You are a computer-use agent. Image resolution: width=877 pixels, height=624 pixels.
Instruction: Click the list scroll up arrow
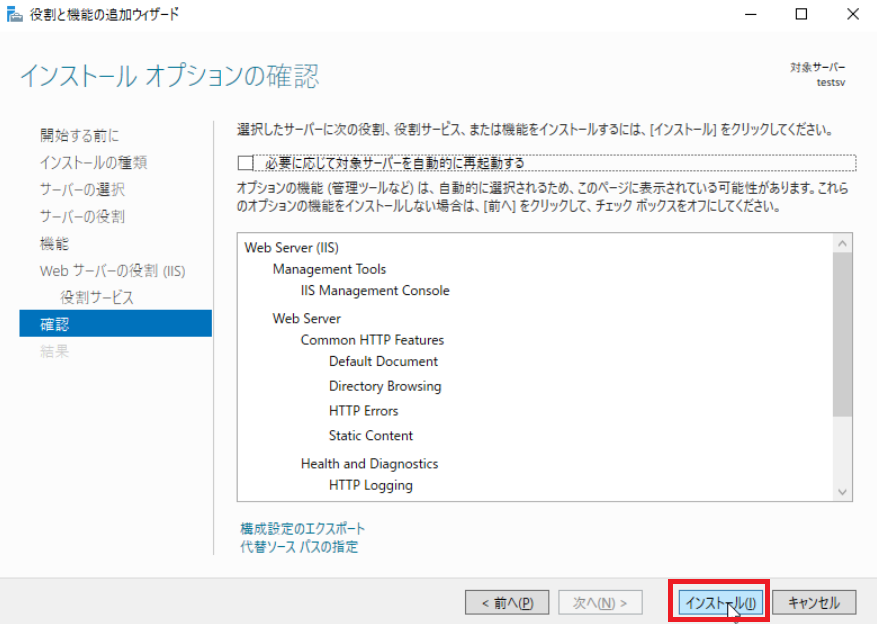842,243
